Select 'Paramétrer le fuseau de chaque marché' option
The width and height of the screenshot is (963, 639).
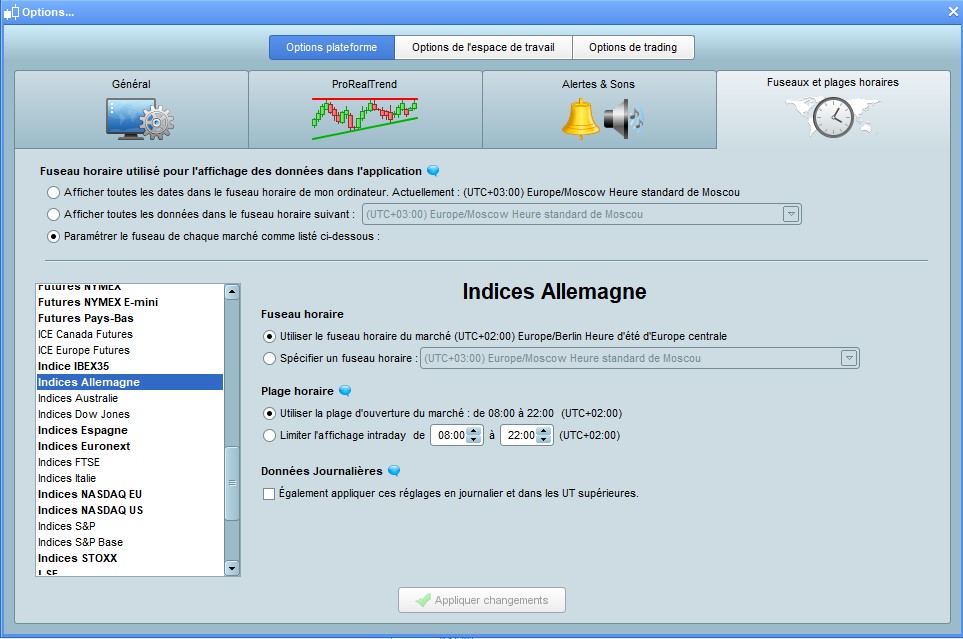coord(53,237)
